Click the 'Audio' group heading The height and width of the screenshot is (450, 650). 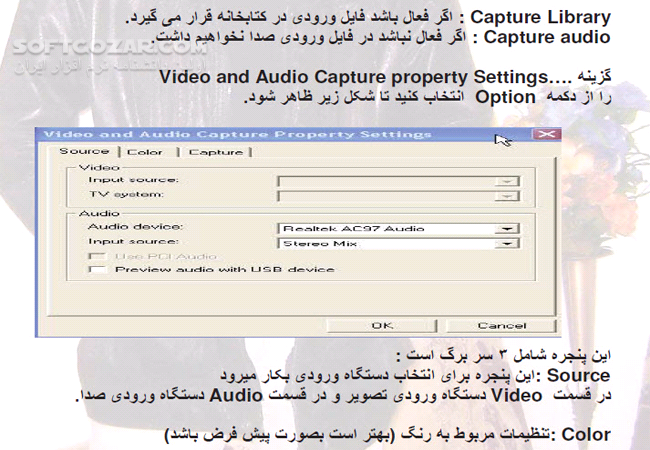(x=99, y=213)
